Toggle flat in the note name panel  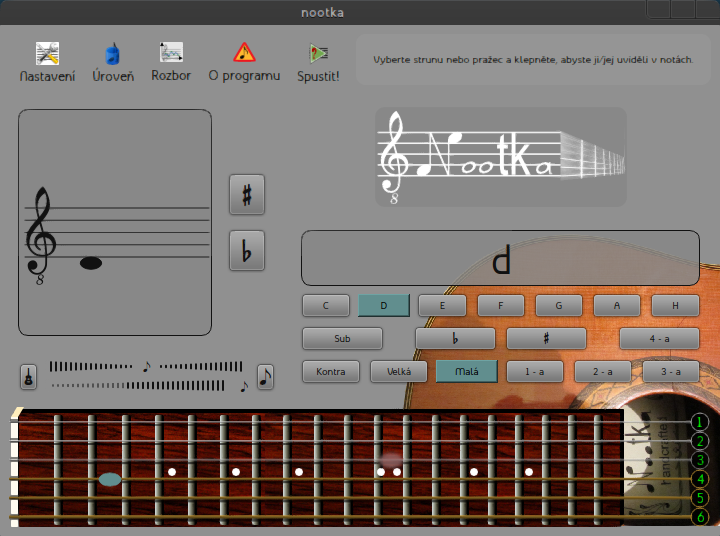455,339
